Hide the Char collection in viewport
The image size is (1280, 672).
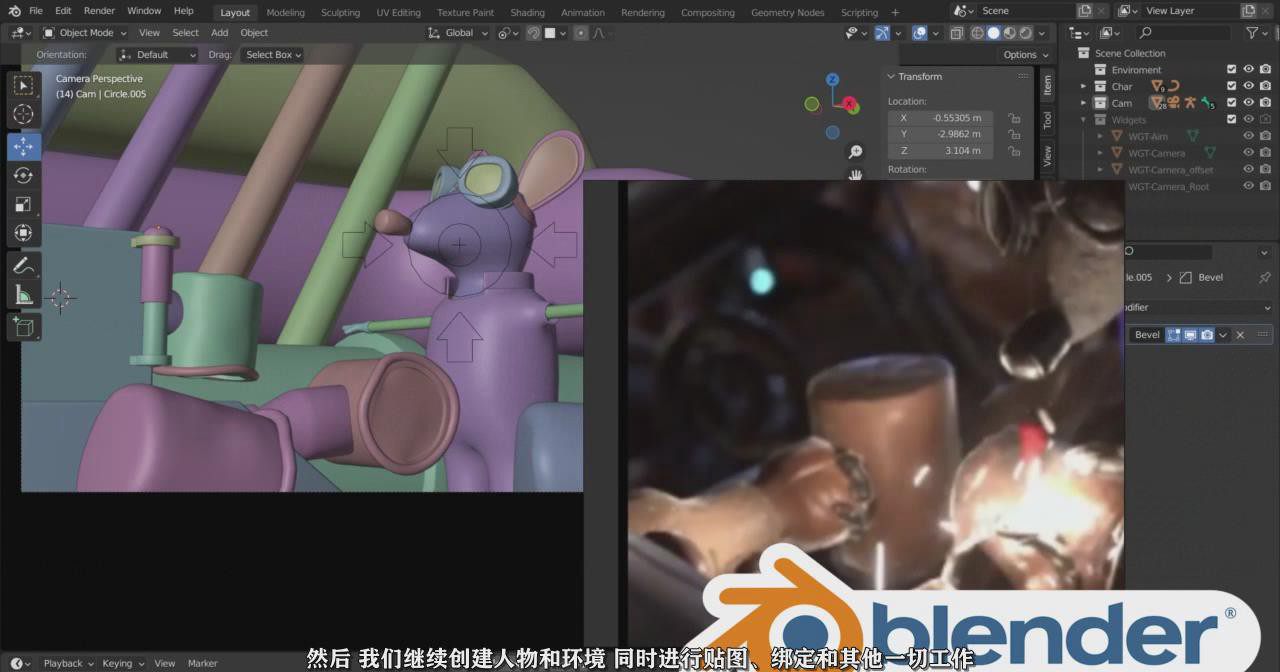pyautogui.click(x=1249, y=86)
